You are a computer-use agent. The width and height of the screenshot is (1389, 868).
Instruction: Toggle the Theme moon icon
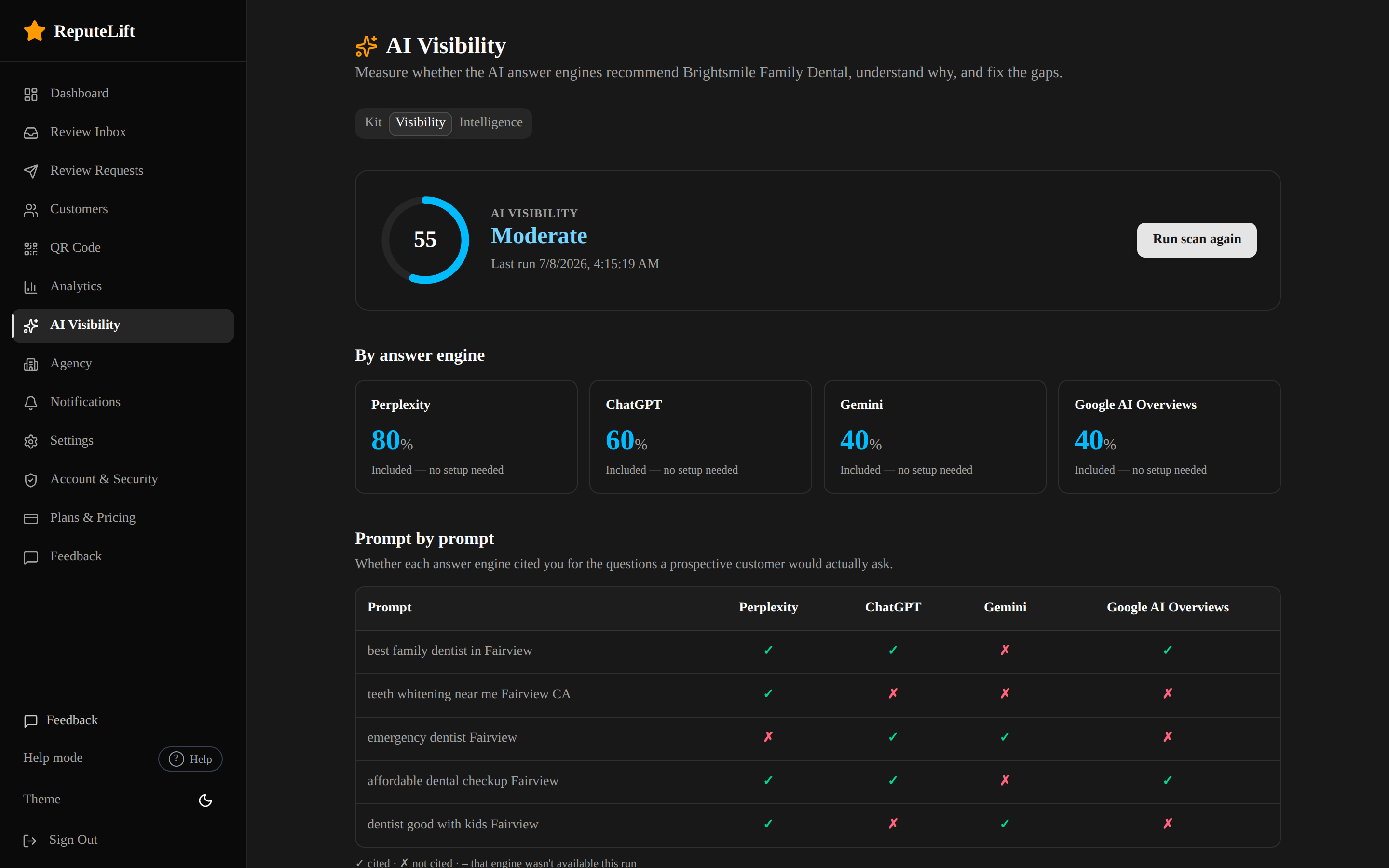point(205,800)
